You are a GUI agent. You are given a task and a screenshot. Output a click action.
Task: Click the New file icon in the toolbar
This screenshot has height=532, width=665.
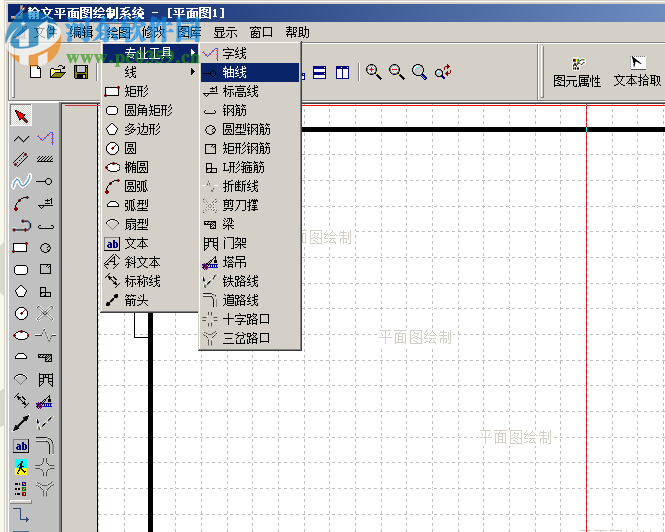coord(36,72)
